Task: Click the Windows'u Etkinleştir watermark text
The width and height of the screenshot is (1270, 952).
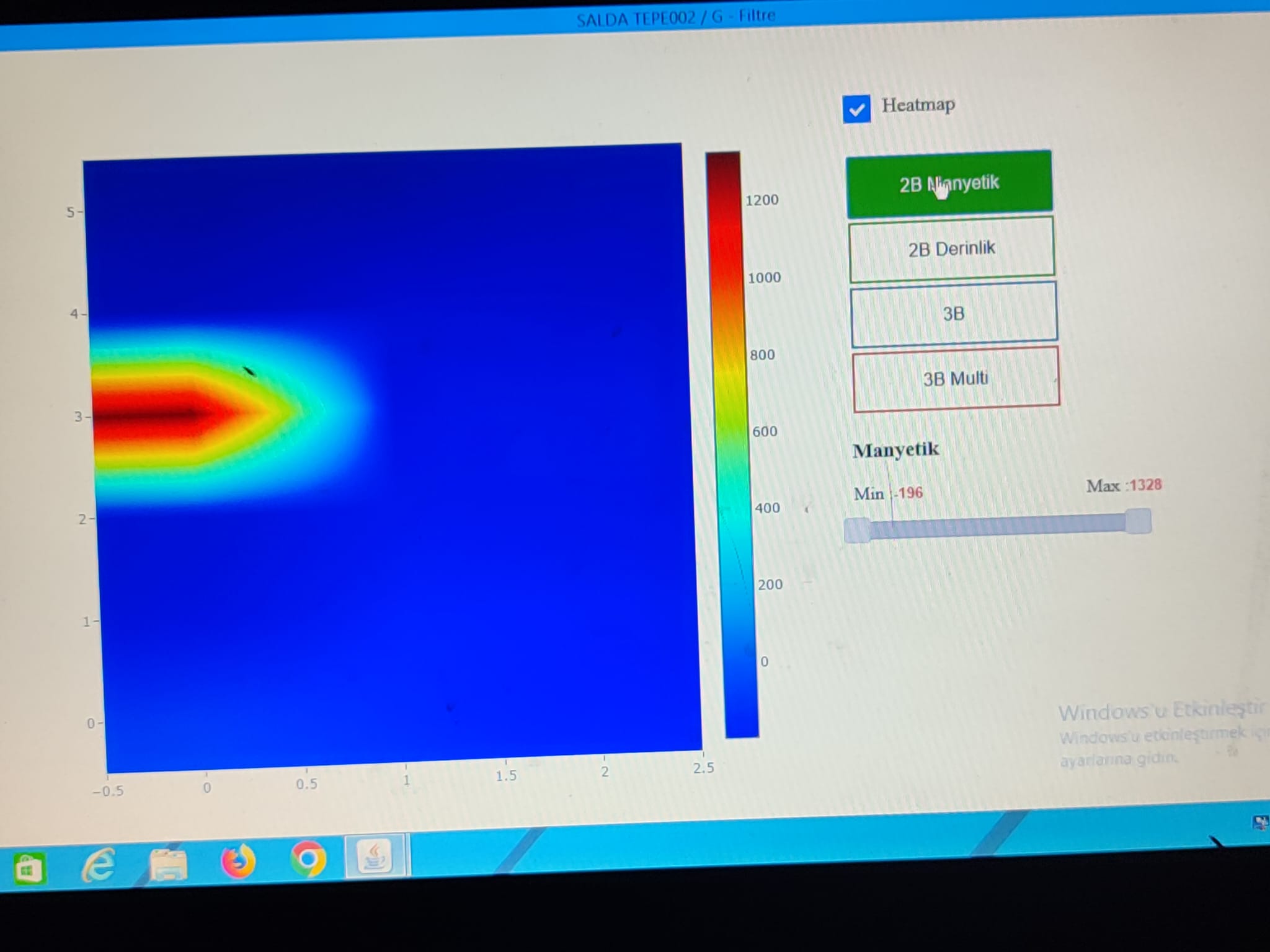Action: pyautogui.click(x=1160, y=711)
